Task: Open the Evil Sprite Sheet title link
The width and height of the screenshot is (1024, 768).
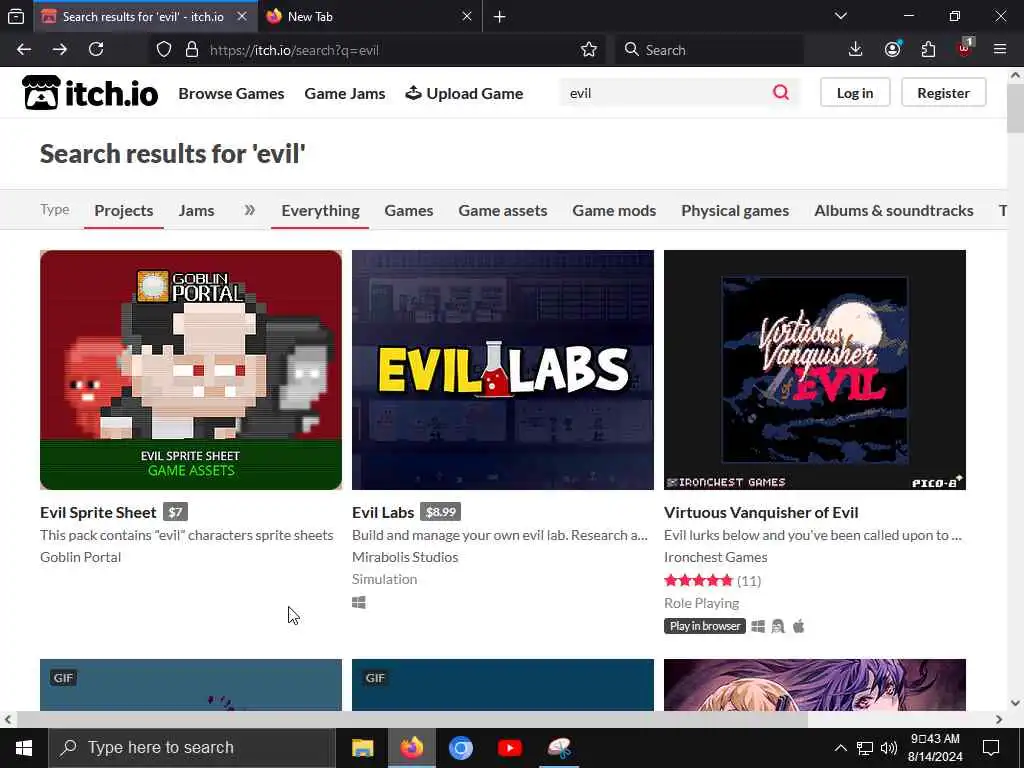Action: pos(98,513)
